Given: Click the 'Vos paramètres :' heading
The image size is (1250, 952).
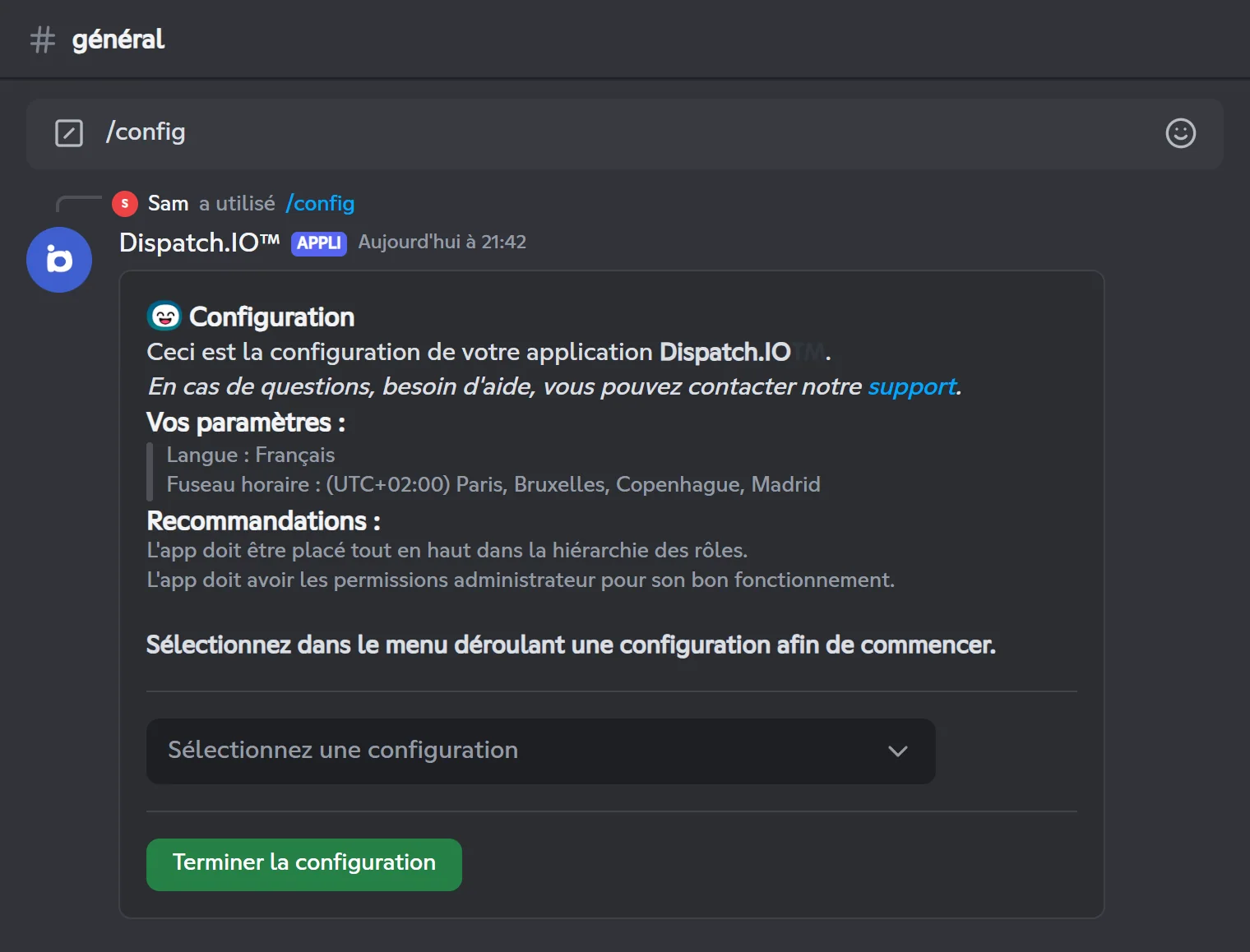Looking at the screenshot, I should click(246, 423).
